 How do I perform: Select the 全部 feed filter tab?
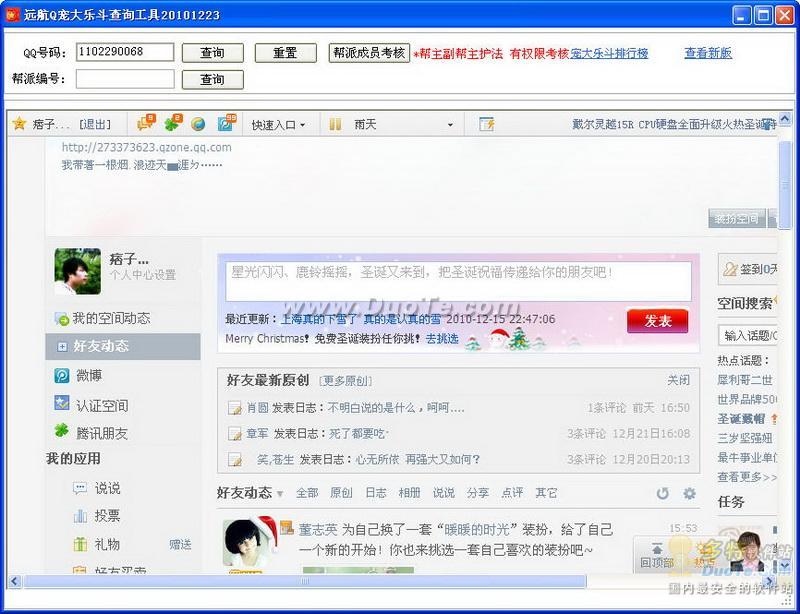[307, 493]
